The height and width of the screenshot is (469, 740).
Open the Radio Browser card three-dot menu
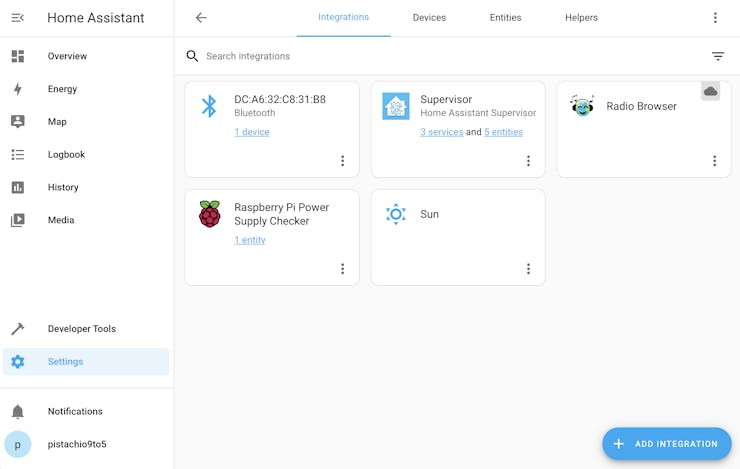715,161
